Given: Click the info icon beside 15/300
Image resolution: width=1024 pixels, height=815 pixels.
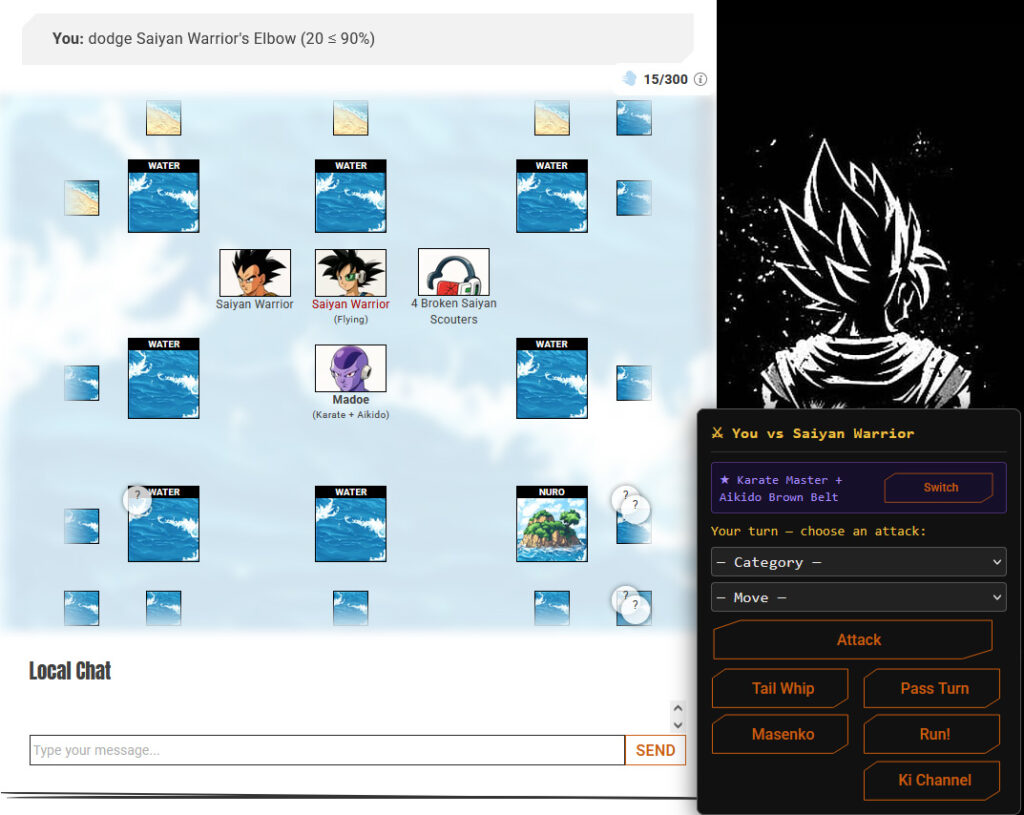Looking at the screenshot, I should tap(700, 79).
